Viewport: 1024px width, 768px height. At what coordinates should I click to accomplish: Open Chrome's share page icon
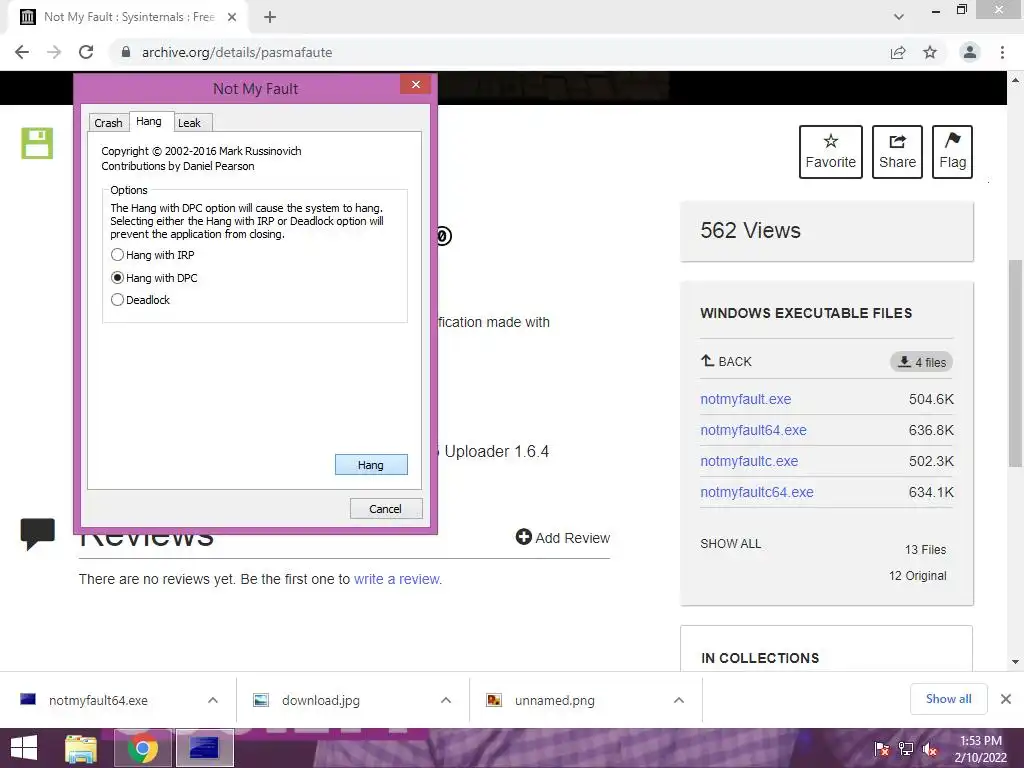tap(898, 52)
